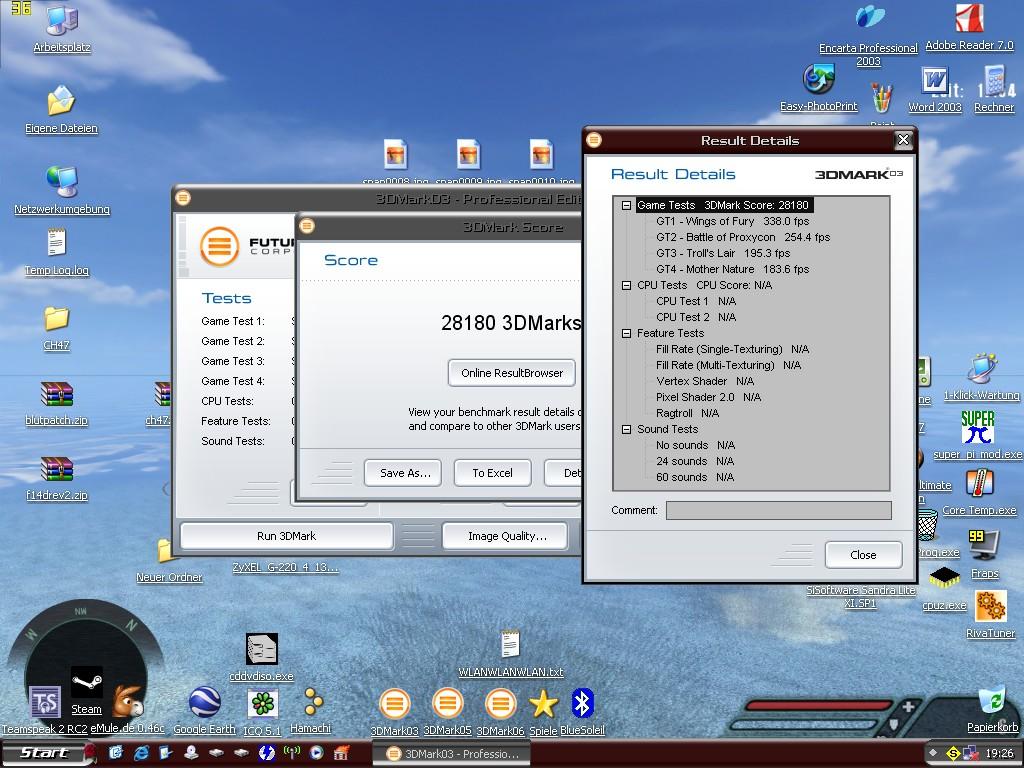1024x768 pixels.
Task: Select the Pixel Shader 2.0 row
Action: 709,397
